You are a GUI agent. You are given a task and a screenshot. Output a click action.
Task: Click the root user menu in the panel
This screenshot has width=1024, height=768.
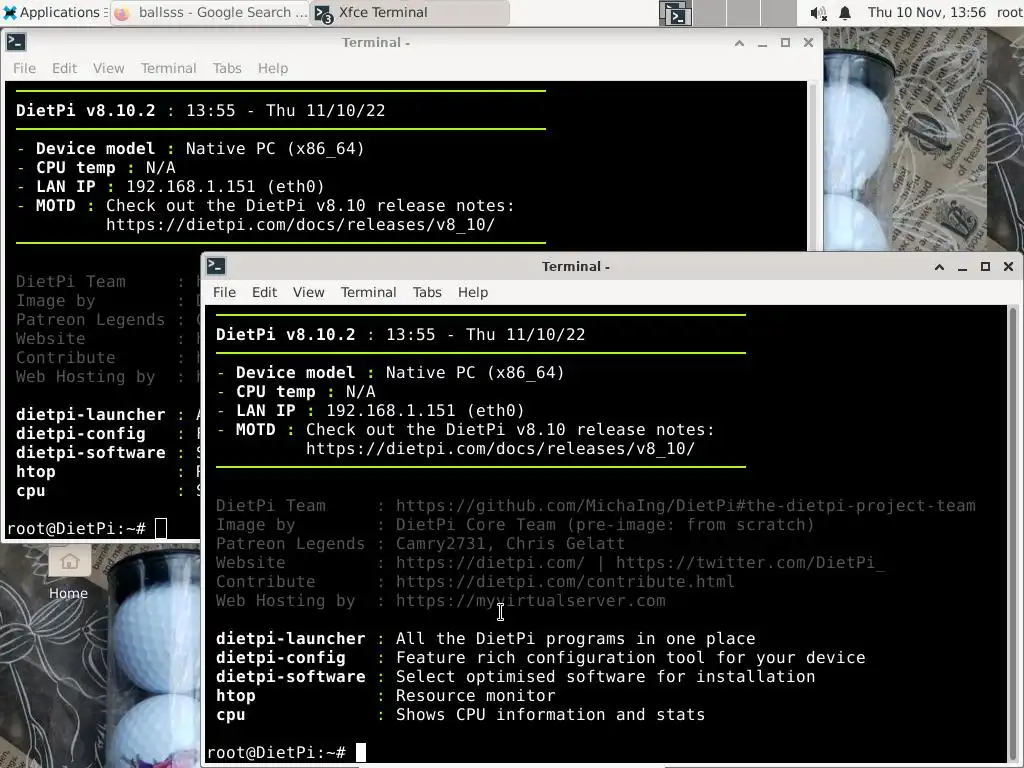[1010, 12]
